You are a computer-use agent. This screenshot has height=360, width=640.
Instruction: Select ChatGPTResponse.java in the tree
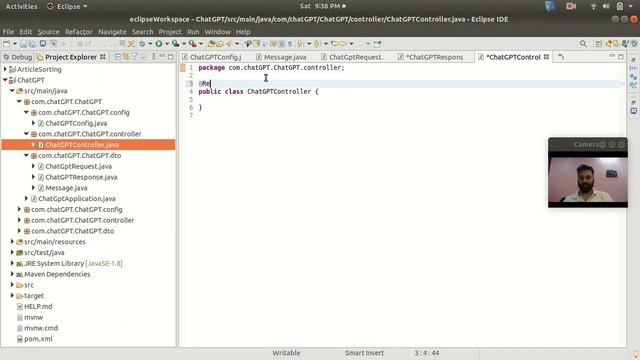point(81,177)
